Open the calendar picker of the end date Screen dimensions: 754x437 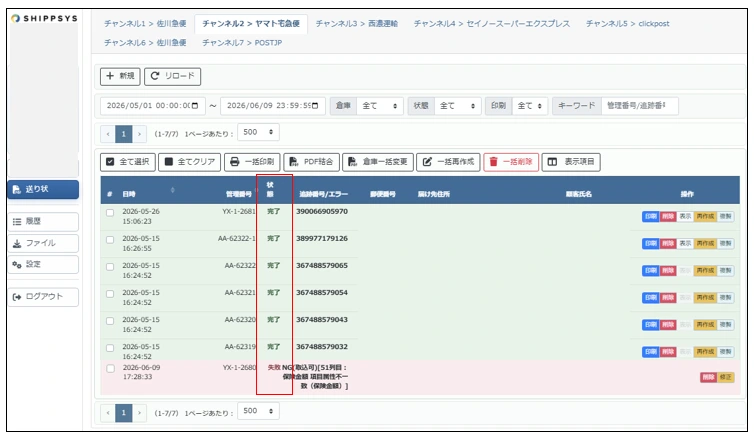pyautogui.click(x=315, y=106)
